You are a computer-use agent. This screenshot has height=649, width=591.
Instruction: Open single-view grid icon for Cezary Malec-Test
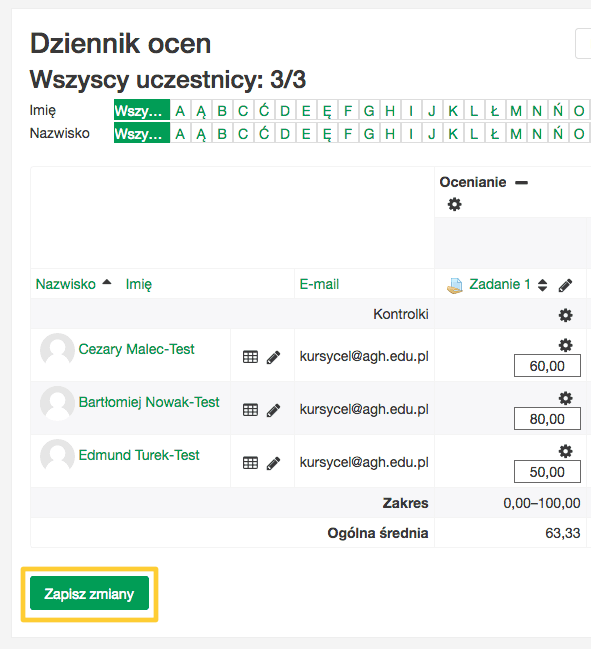tap(250, 357)
